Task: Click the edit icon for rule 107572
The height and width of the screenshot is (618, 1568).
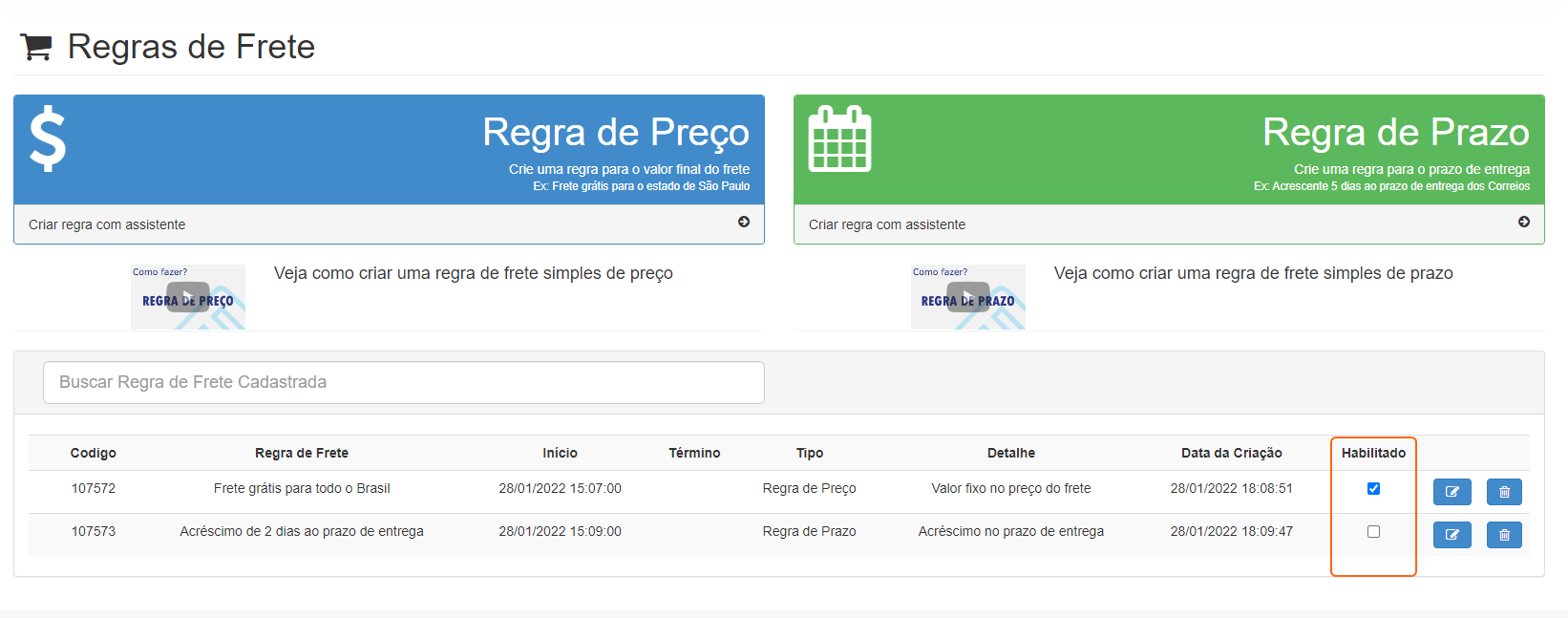Action: (1451, 492)
